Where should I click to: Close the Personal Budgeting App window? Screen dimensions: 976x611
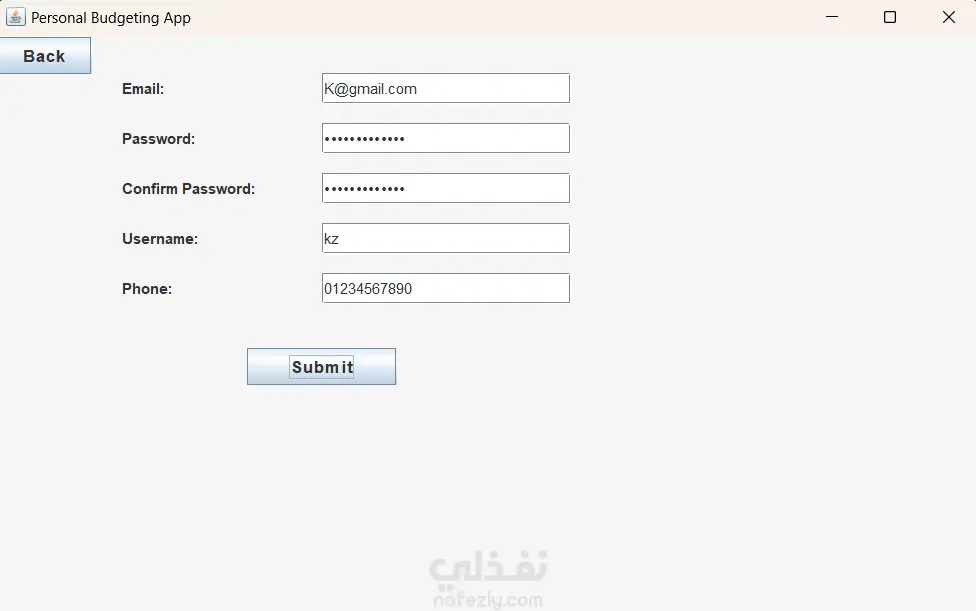click(948, 17)
